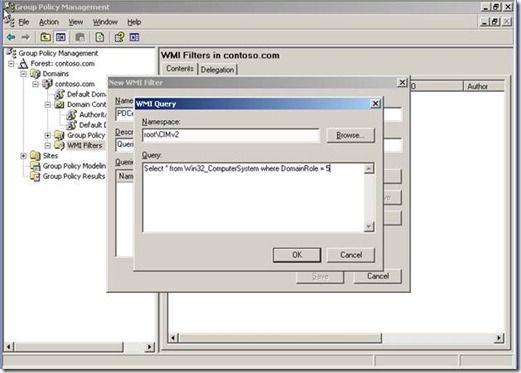The width and height of the screenshot is (521, 373).
Task: Open the Action menu
Action: tap(49, 22)
